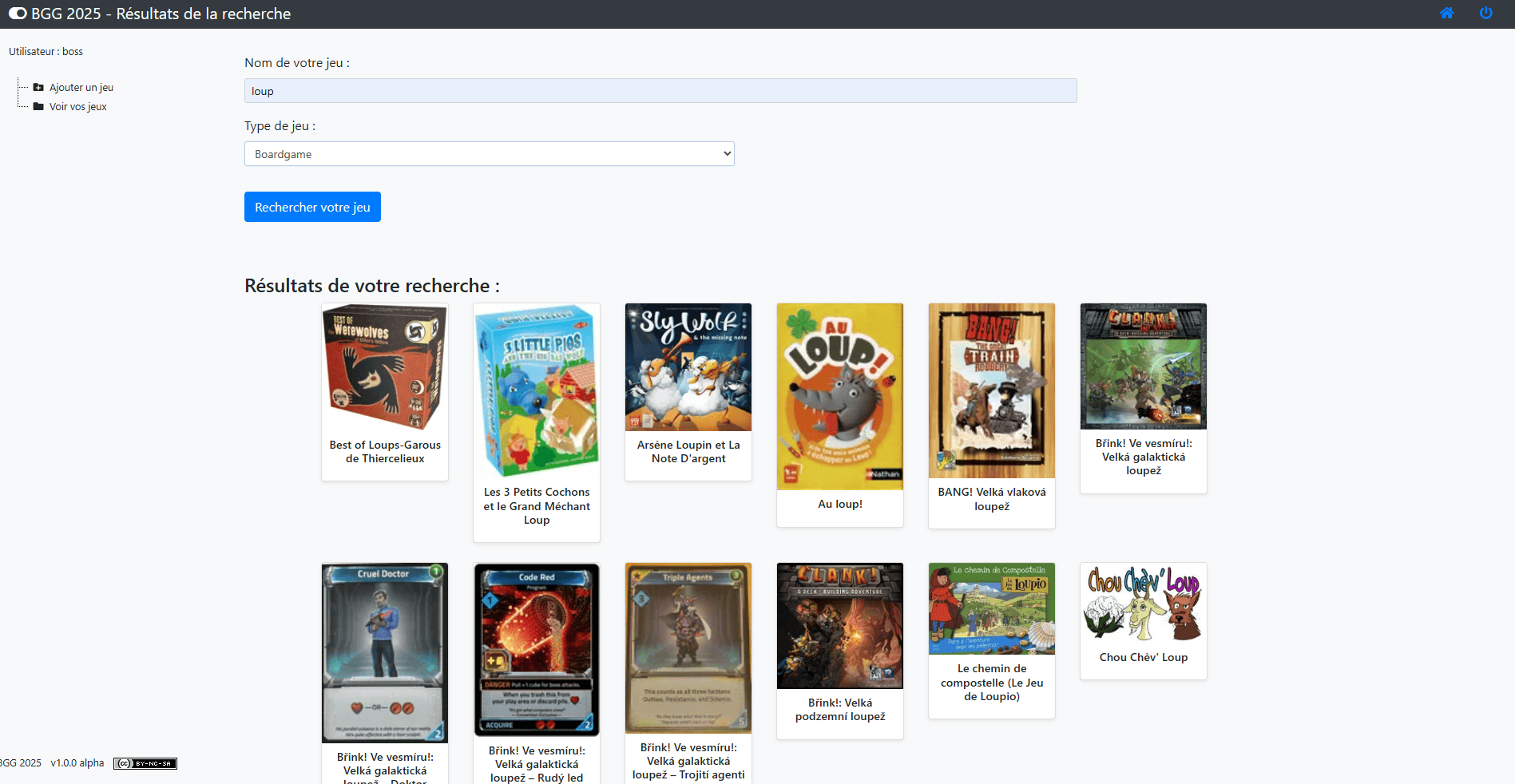1515x784 pixels.
Task: Open Au loup! cover image
Action: click(840, 396)
